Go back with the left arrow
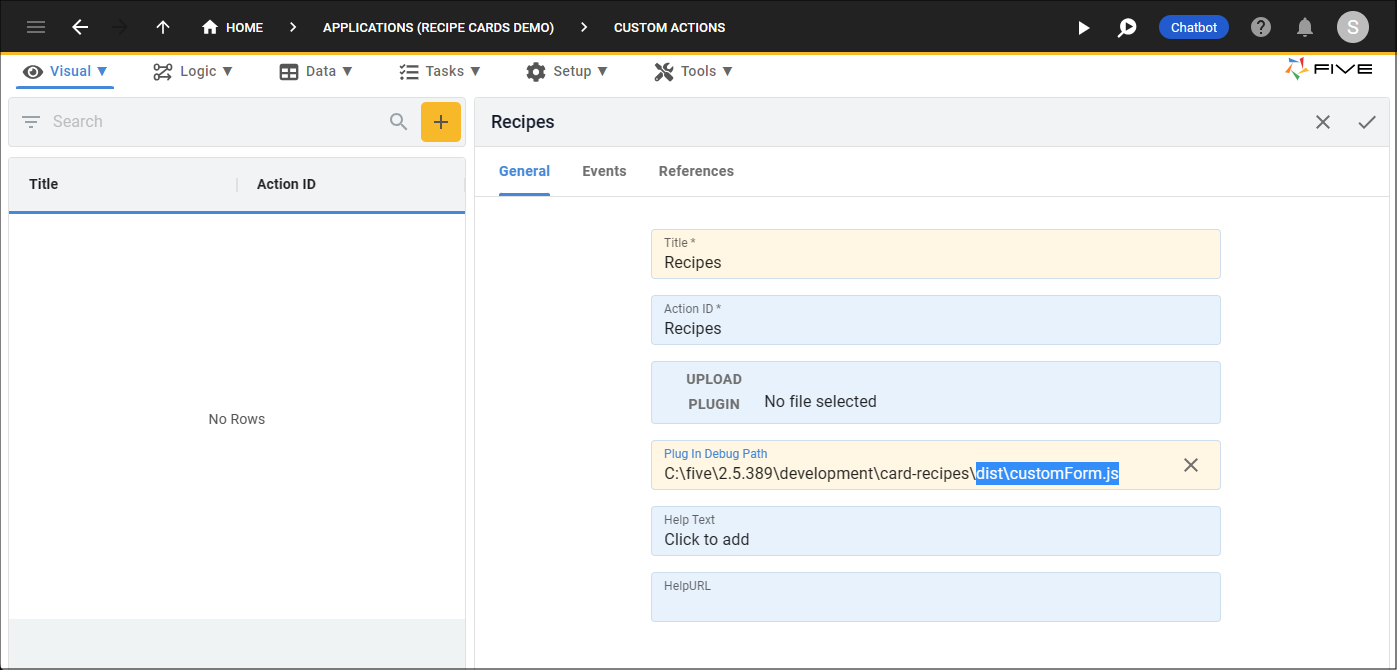This screenshot has width=1397, height=670. tap(80, 27)
